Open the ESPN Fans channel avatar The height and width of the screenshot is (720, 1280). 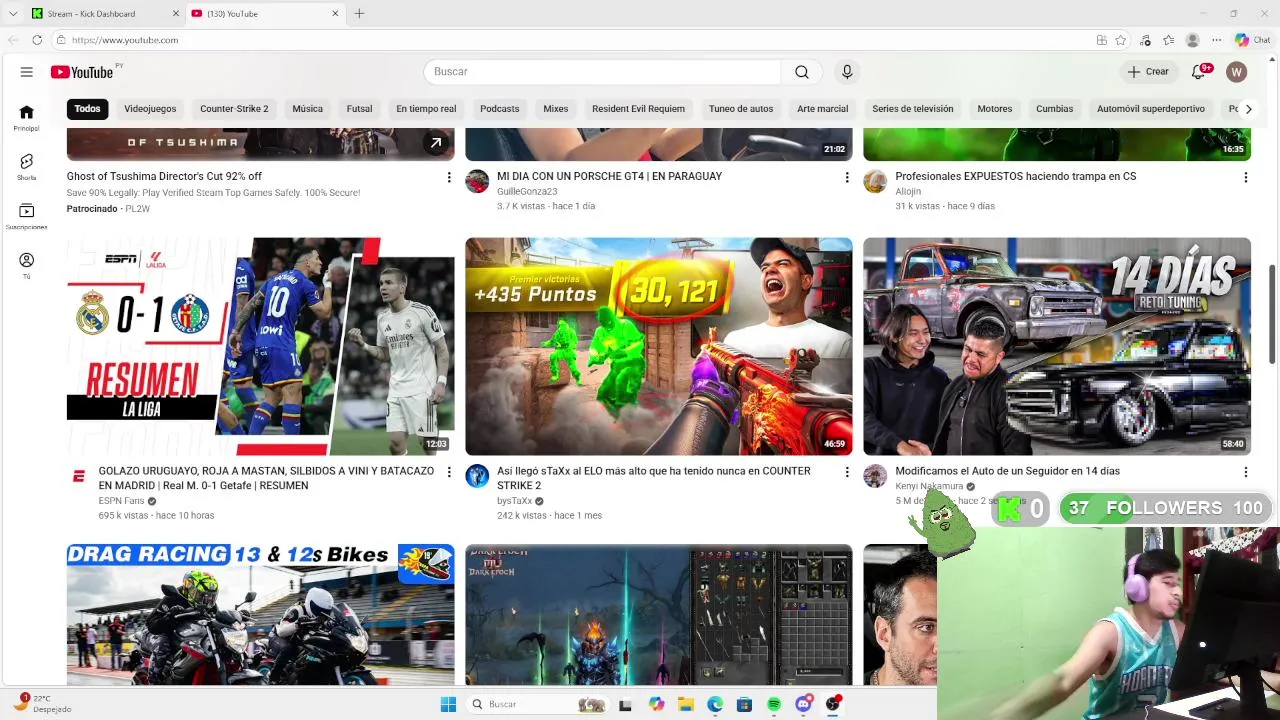[78, 476]
